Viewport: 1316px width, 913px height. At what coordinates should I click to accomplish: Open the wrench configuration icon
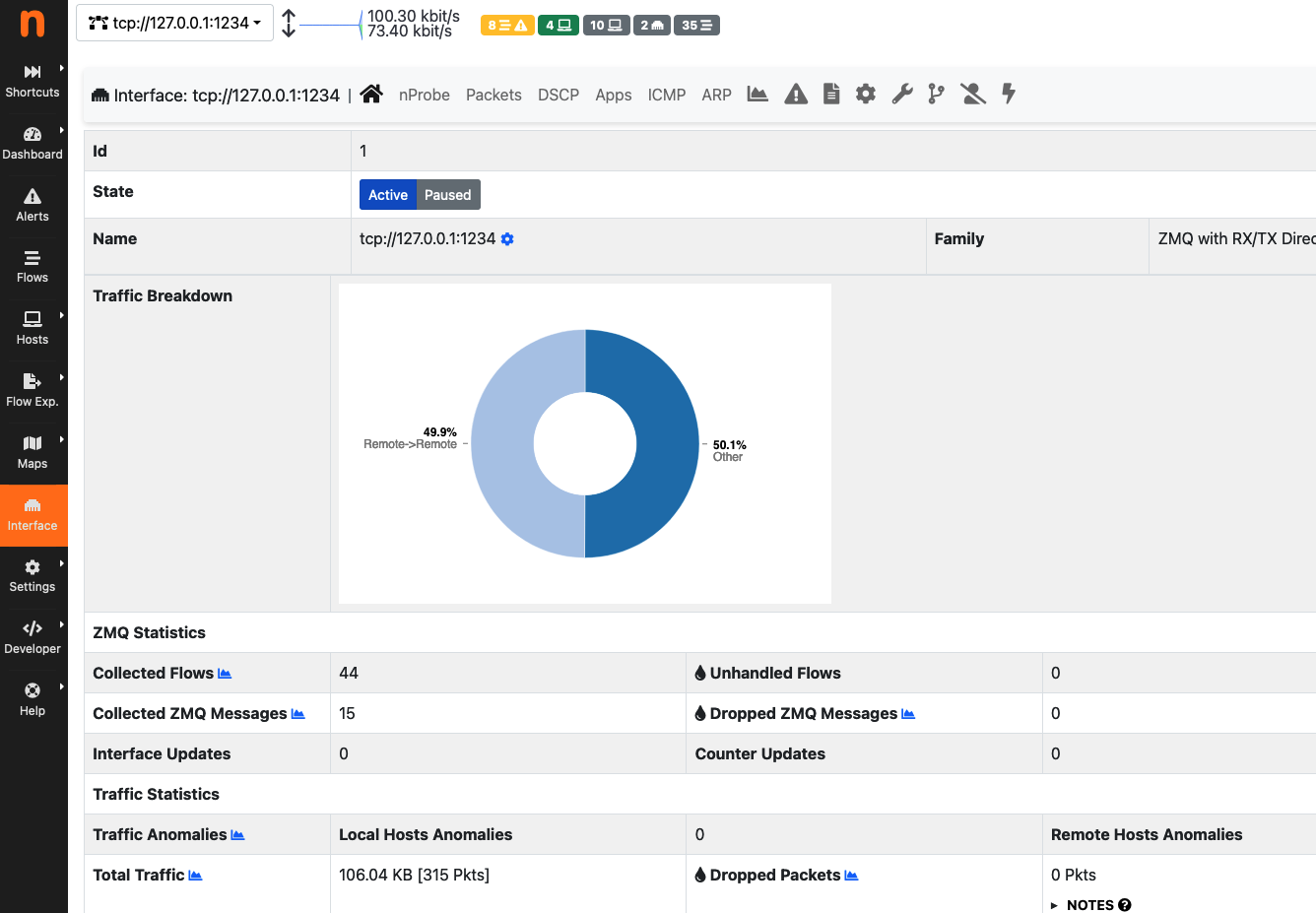(902, 94)
